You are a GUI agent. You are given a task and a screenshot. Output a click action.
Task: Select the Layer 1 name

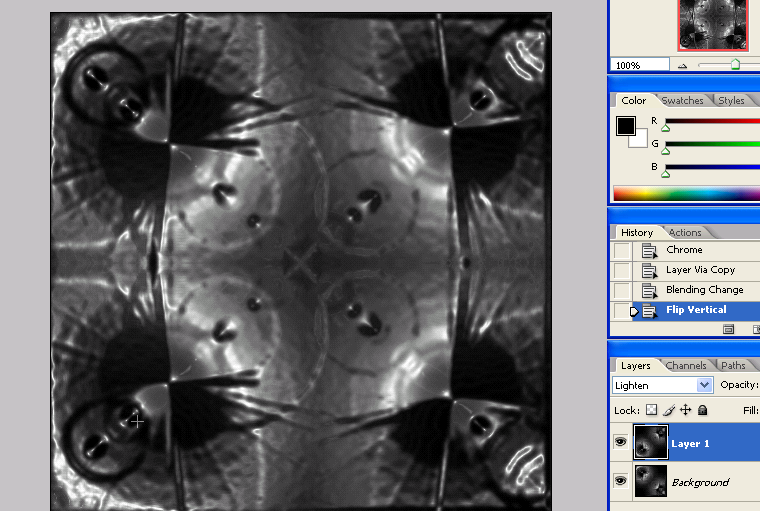(x=690, y=444)
